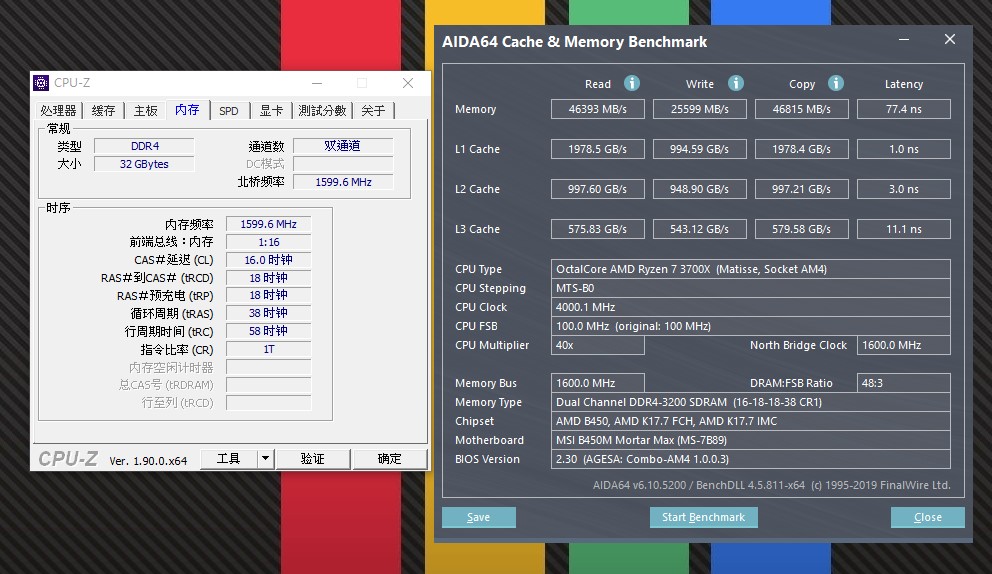Click the L2 Cache Copy value 997.21 GB/s
This screenshot has height=574, width=992.
802,189
